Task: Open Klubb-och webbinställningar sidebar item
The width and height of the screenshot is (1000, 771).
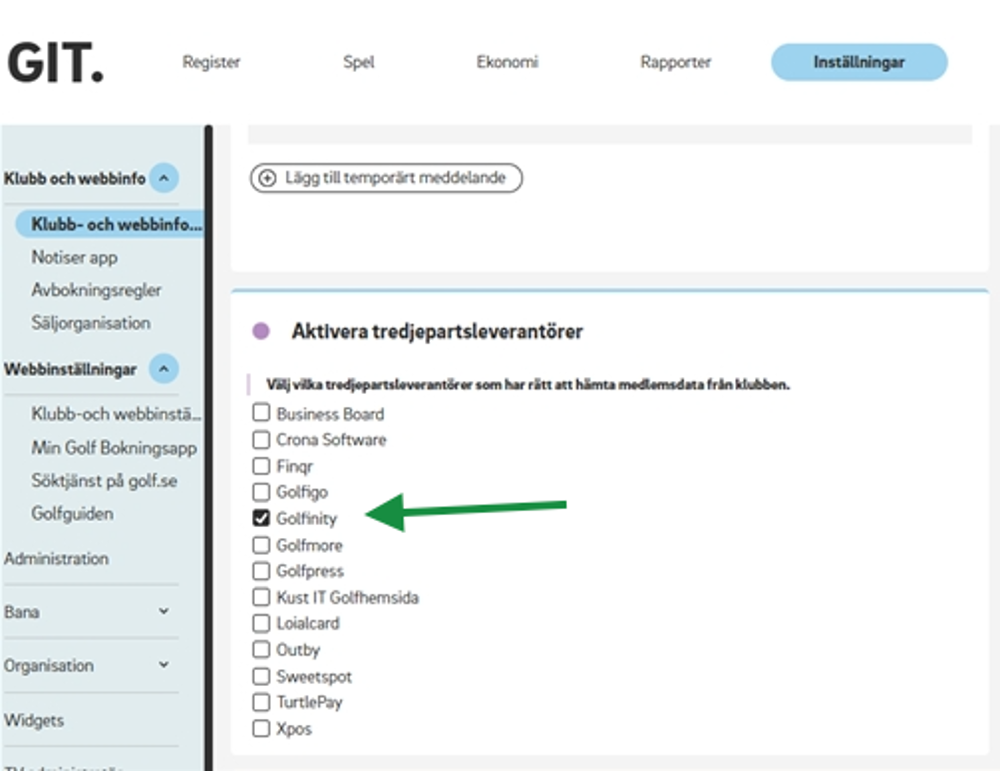Action: pyautogui.click(x=116, y=414)
